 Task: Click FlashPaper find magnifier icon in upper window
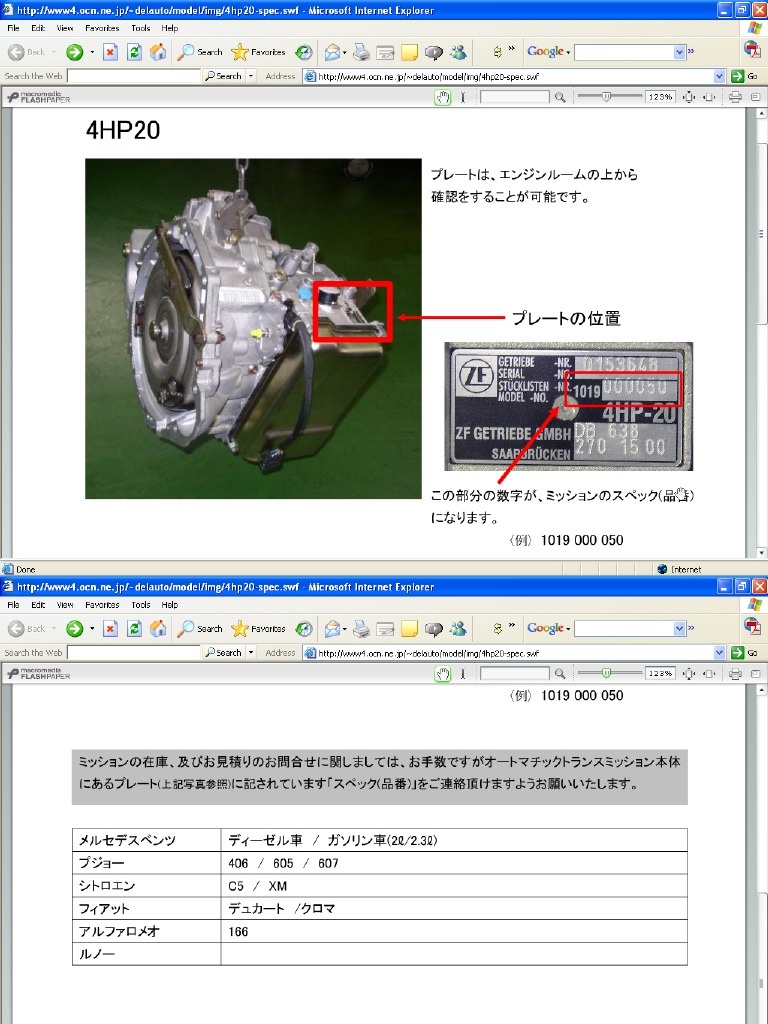coord(560,97)
